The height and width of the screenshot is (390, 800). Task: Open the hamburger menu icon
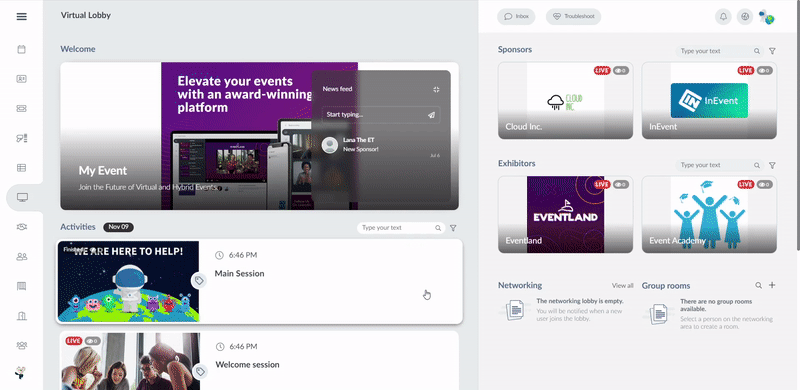point(21,16)
